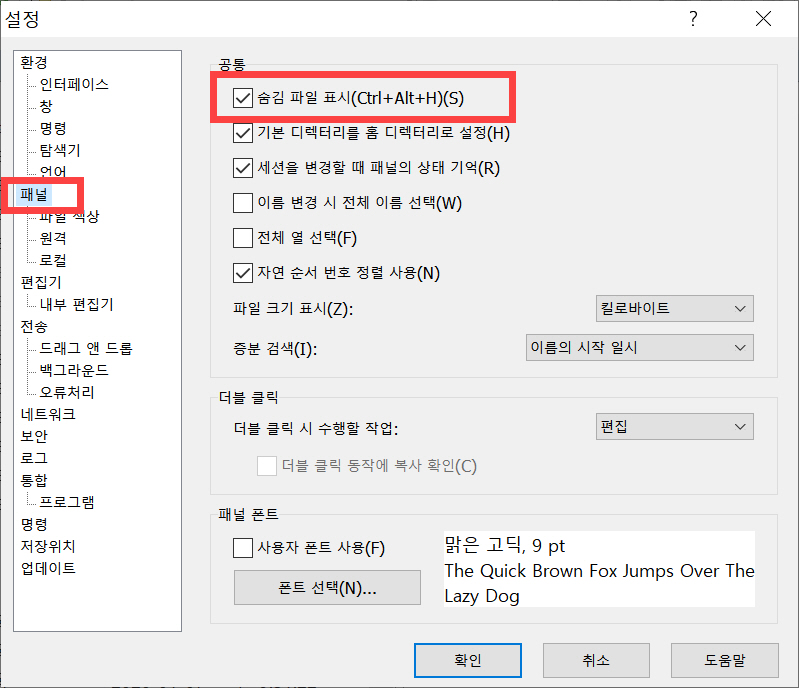Uncheck 기본 디렉터리를 홈 디렉터리로 설정

point(243,133)
